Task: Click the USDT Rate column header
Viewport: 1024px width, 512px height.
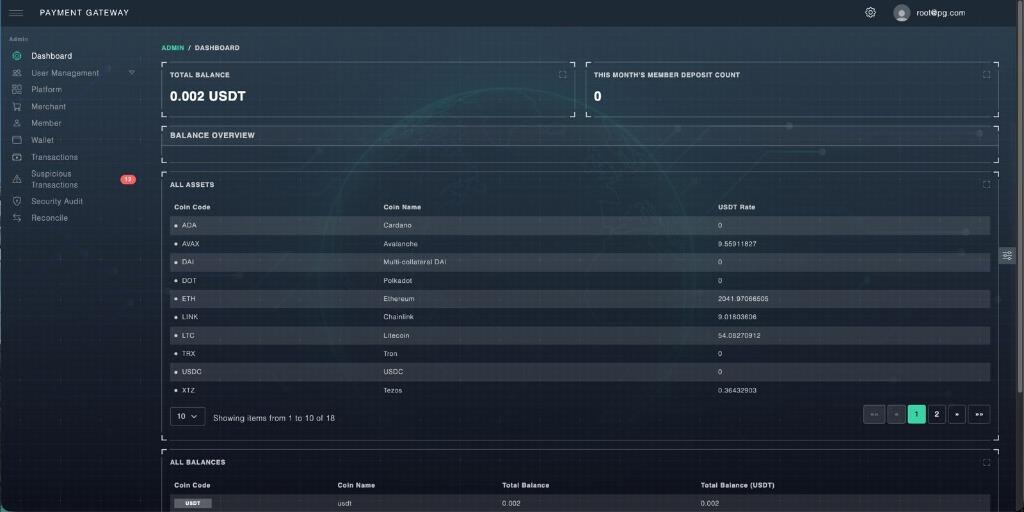Action: [736, 207]
